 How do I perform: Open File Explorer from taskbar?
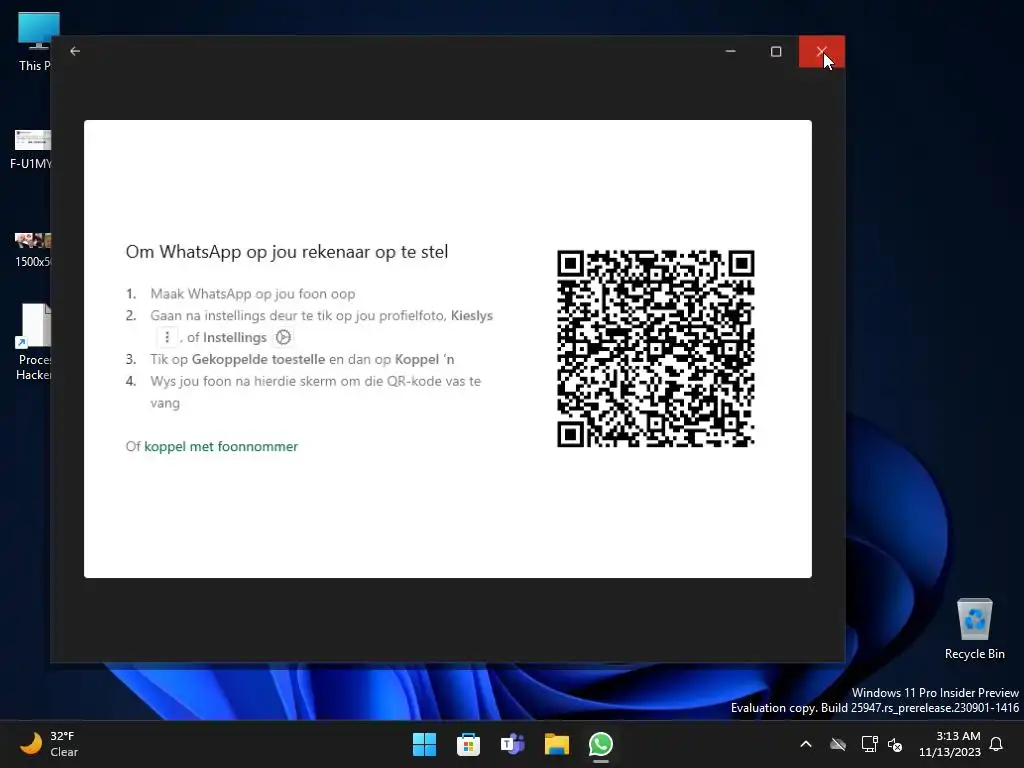pos(556,744)
